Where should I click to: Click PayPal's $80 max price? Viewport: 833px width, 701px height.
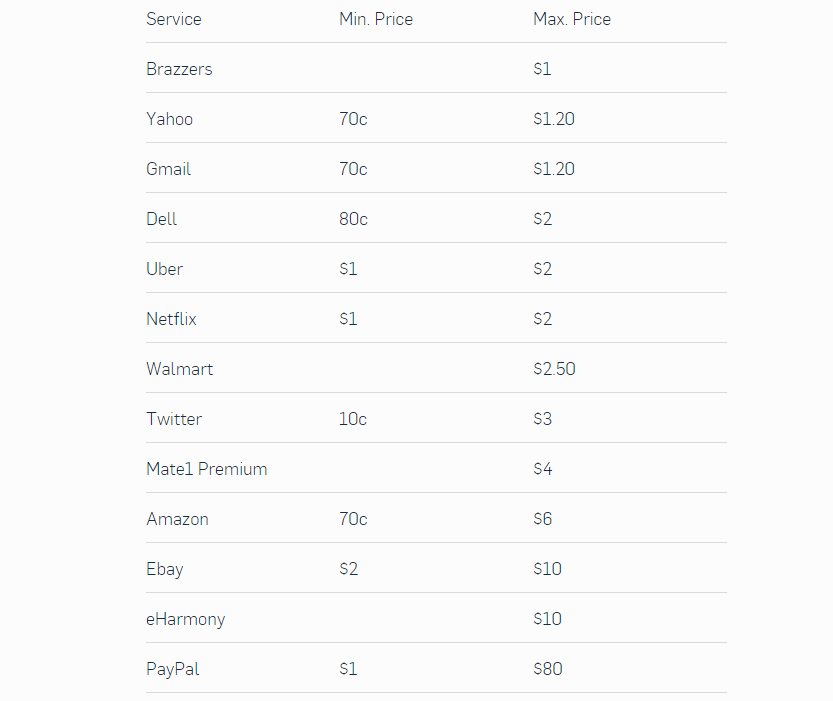coord(548,669)
